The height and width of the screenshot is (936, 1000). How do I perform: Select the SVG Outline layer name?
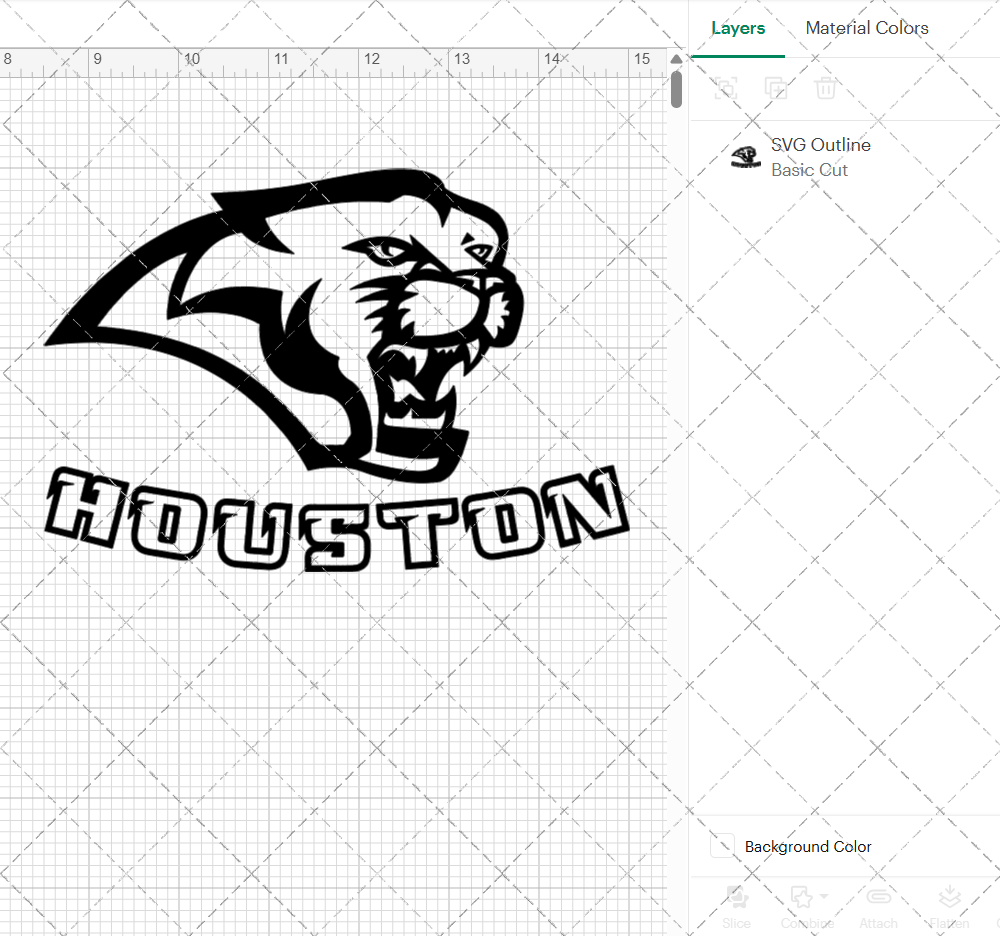[821, 145]
